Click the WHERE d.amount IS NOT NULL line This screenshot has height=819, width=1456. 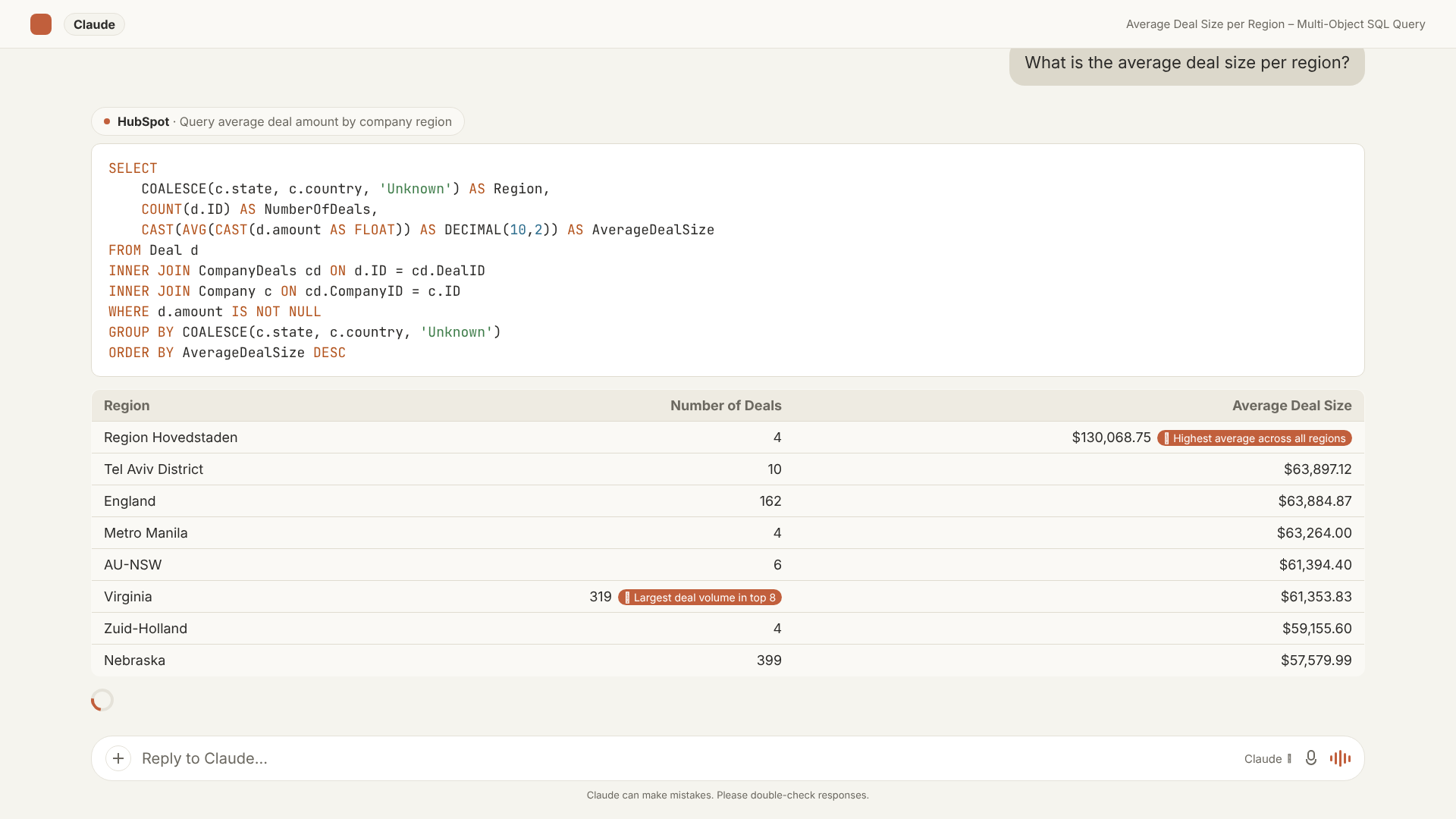pos(215,312)
